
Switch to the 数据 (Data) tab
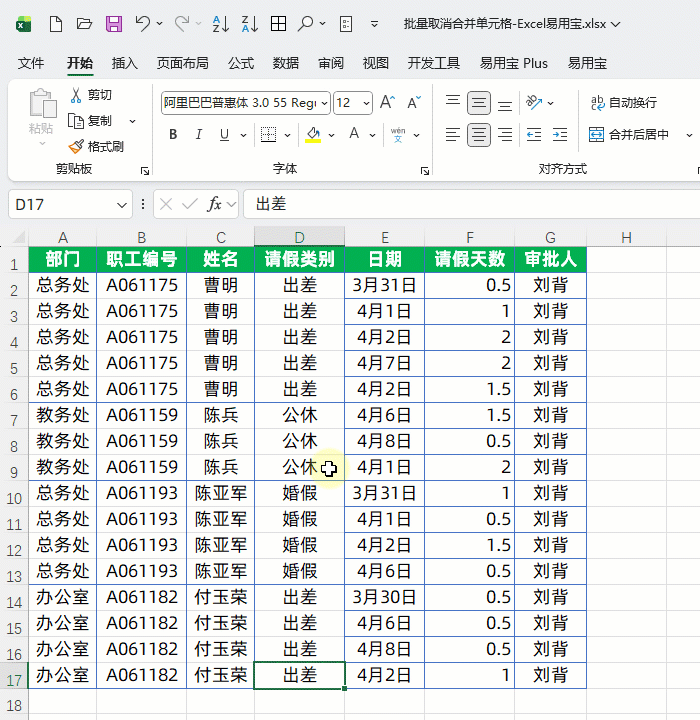point(286,63)
